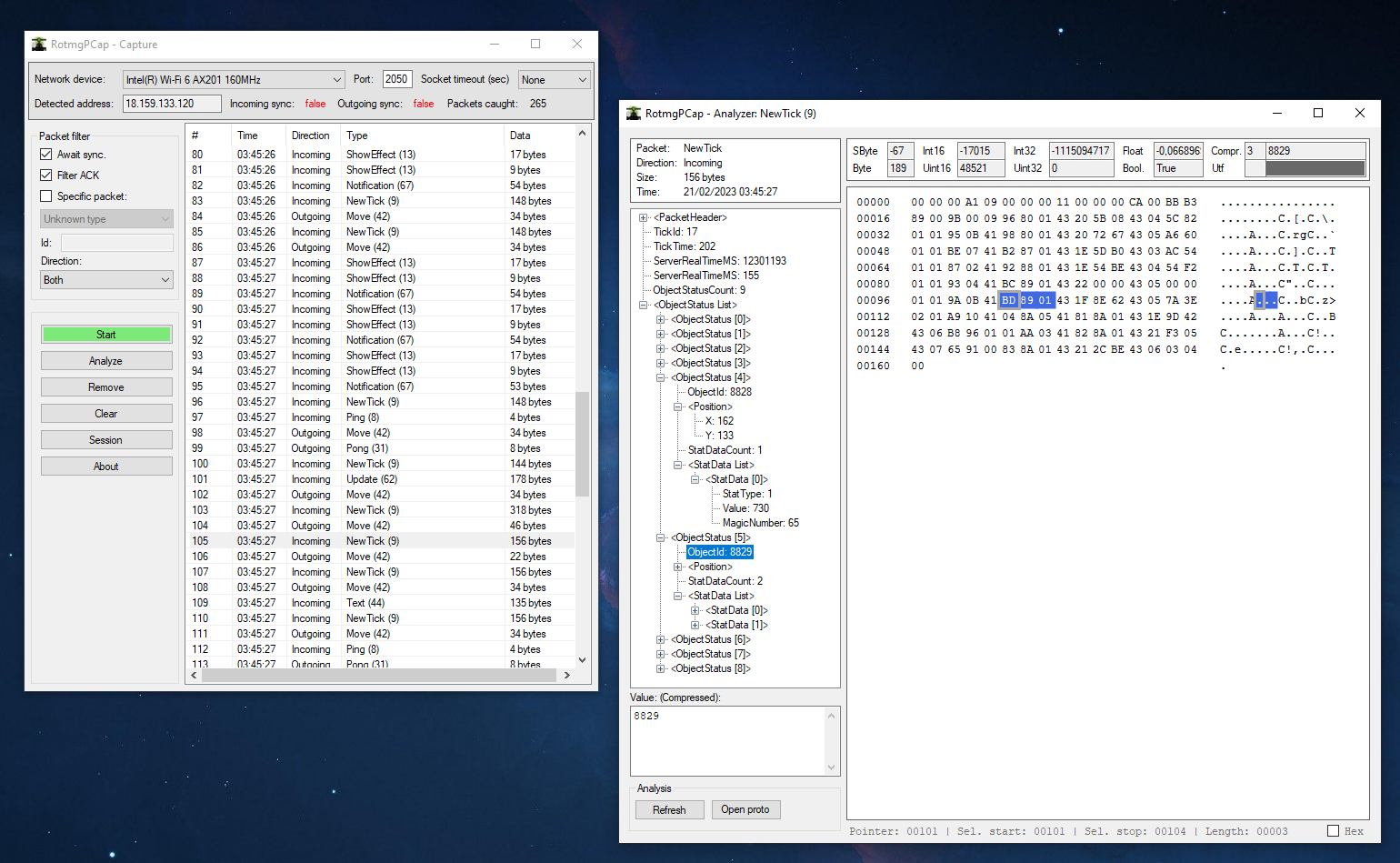Expand ObjectStatus [3] node

coord(661,363)
